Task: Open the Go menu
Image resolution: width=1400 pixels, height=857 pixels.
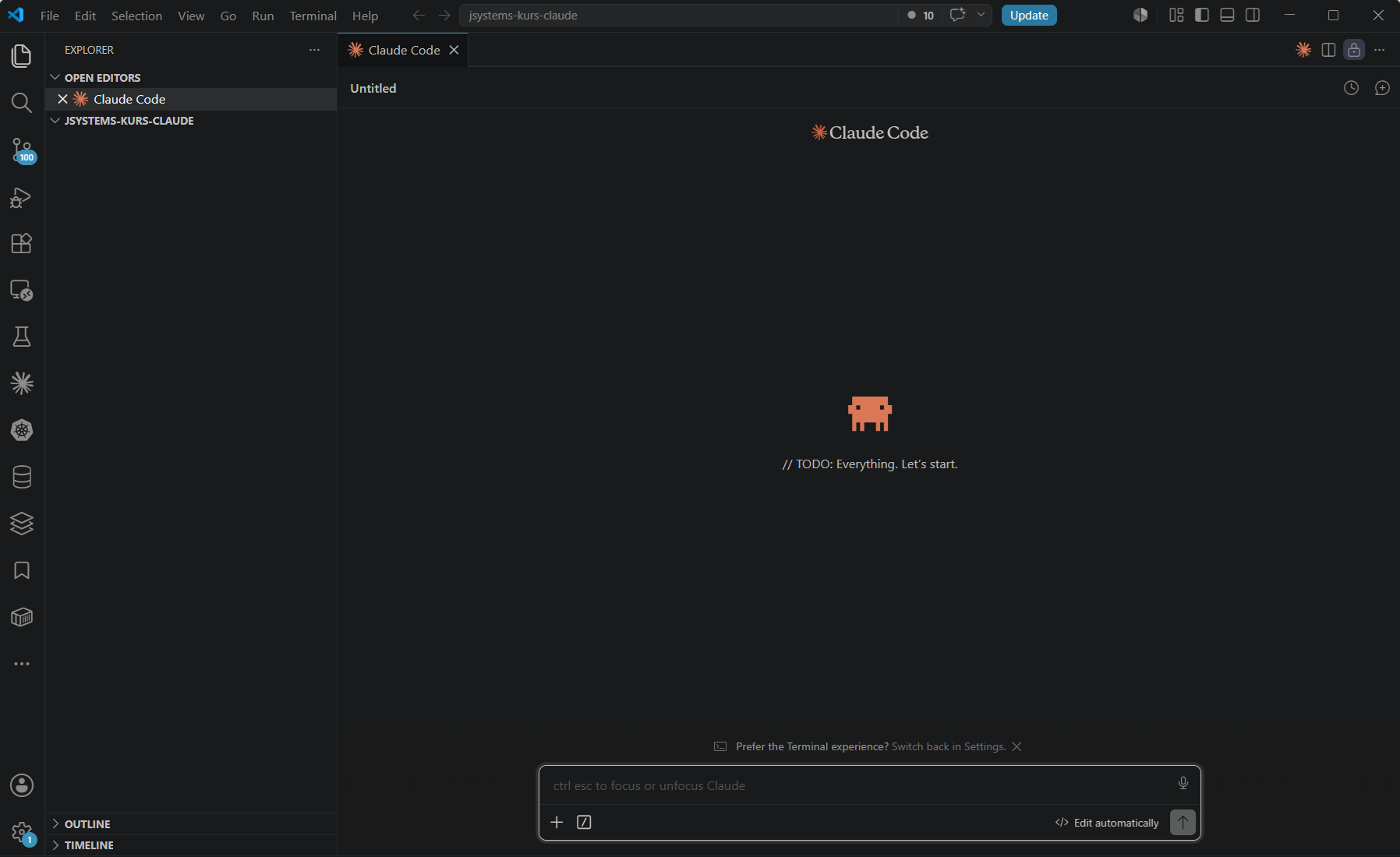Action: point(228,16)
